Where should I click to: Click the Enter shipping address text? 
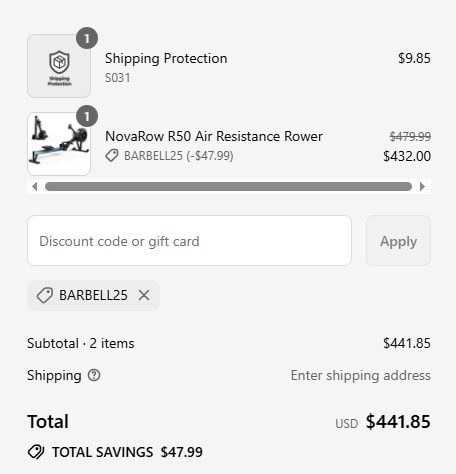[361, 375]
